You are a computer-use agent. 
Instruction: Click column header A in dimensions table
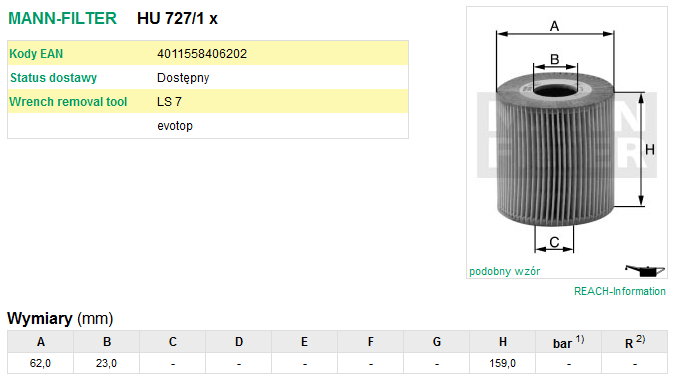tap(41, 342)
